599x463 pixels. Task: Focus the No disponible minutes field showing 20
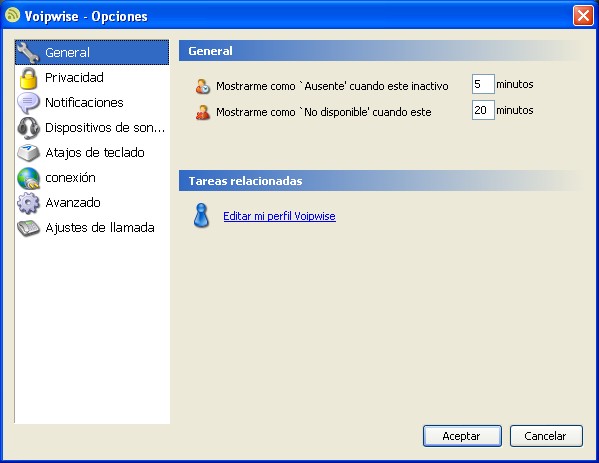click(483, 110)
